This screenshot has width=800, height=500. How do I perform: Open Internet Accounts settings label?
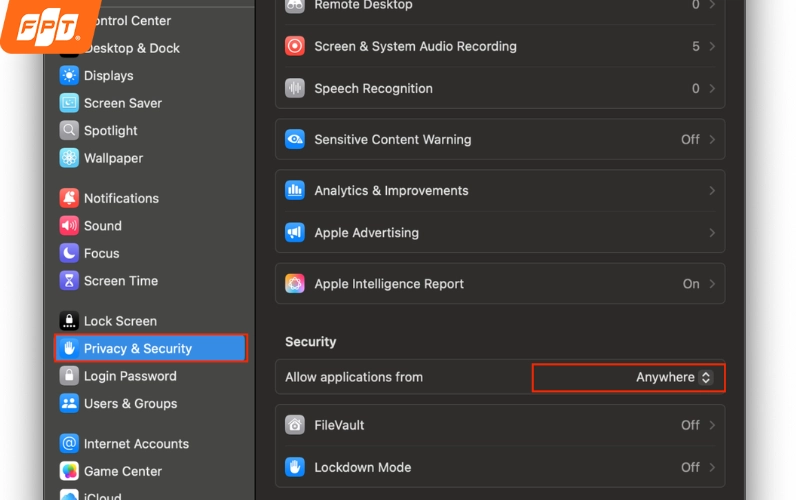point(136,444)
